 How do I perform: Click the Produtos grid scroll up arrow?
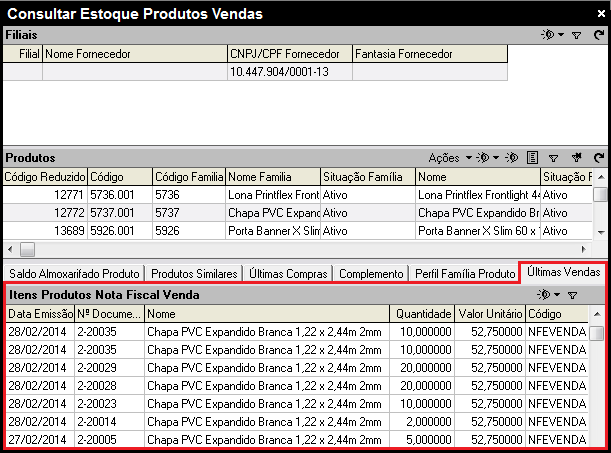pos(601,177)
